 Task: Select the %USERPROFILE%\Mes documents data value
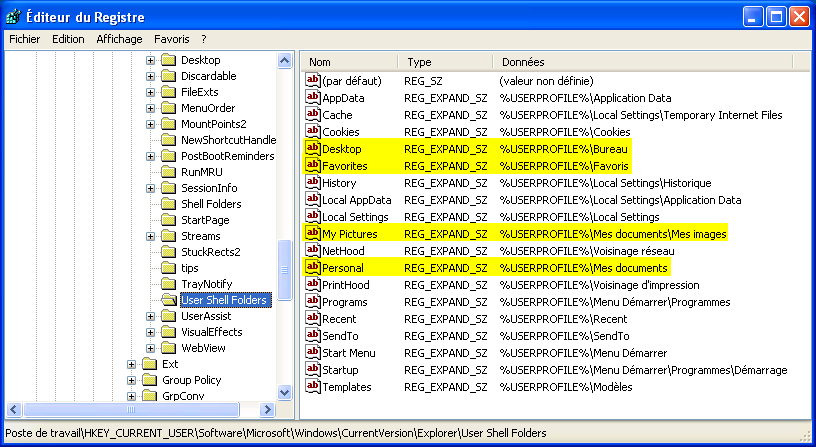click(x=583, y=268)
